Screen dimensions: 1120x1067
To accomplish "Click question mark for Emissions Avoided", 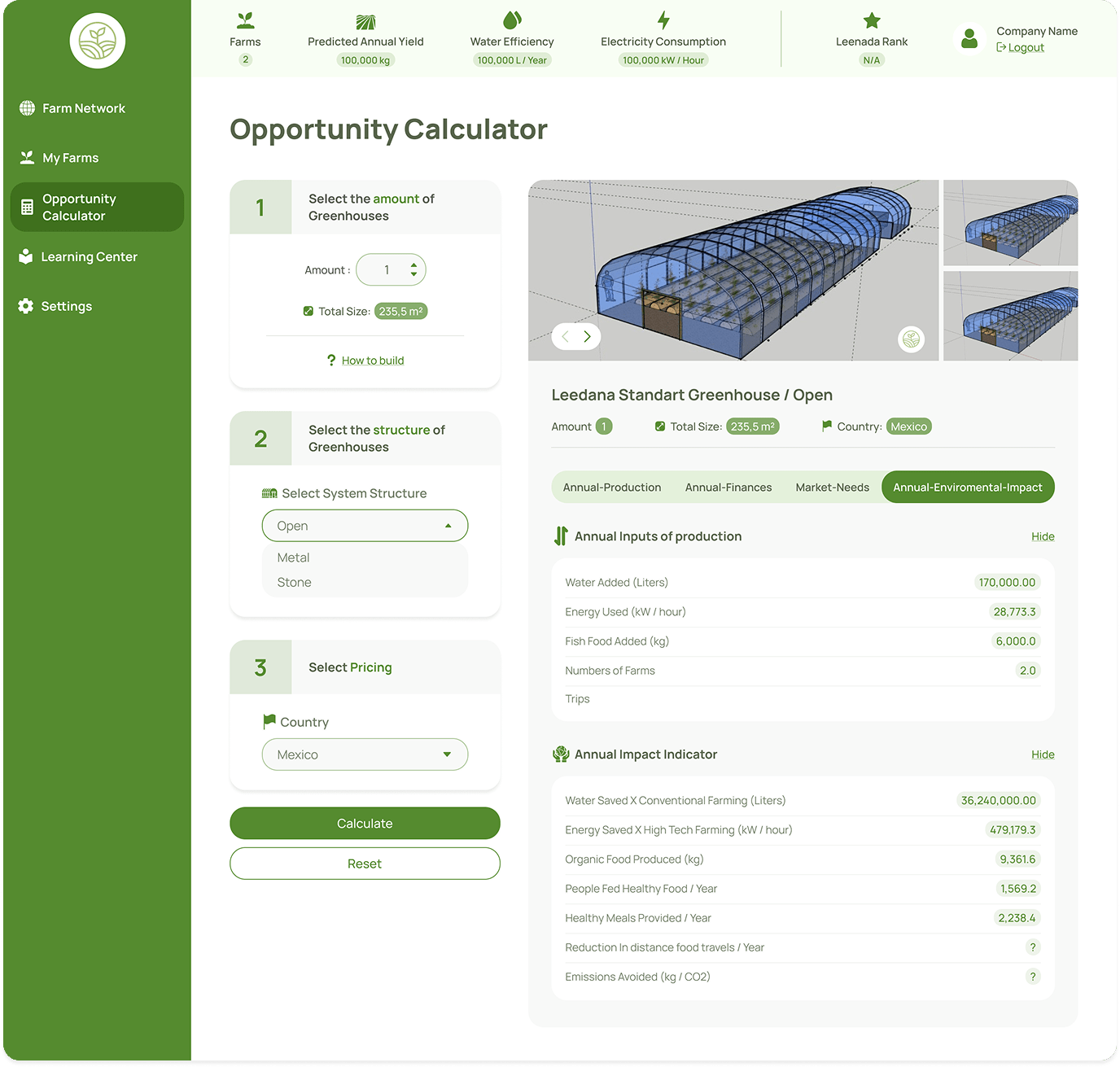I will point(1033,977).
